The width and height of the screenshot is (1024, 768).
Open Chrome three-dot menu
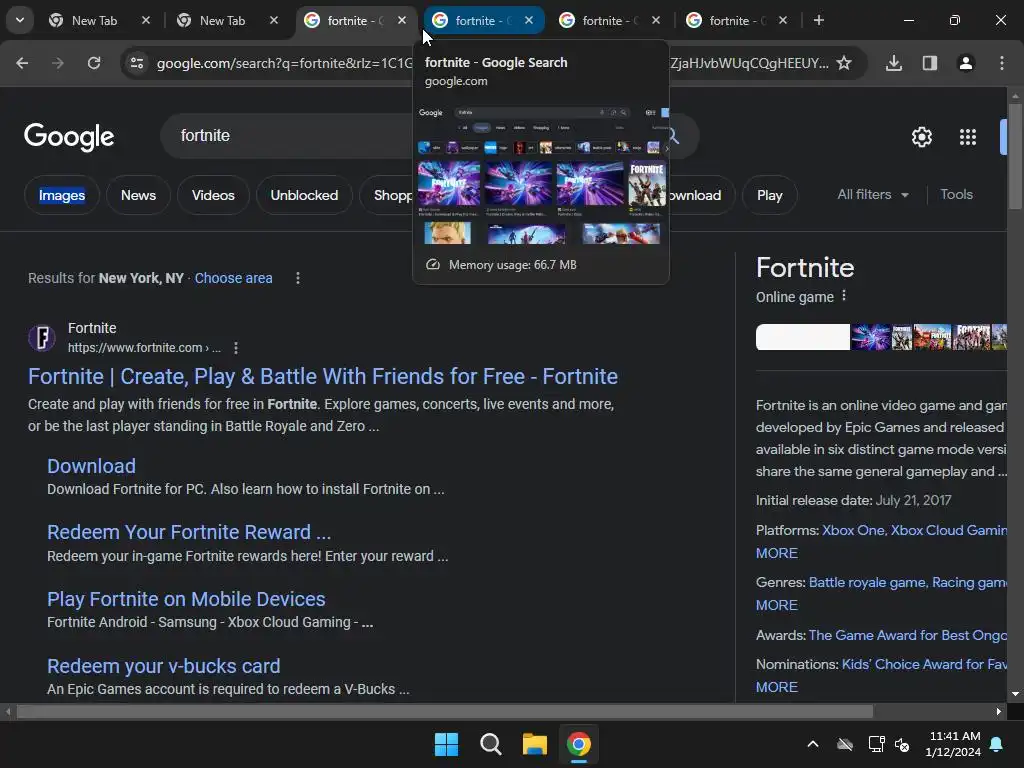[1002, 63]
